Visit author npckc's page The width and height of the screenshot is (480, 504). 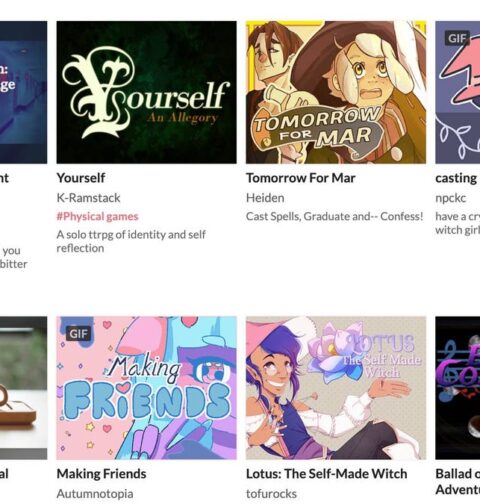point(450,198)
